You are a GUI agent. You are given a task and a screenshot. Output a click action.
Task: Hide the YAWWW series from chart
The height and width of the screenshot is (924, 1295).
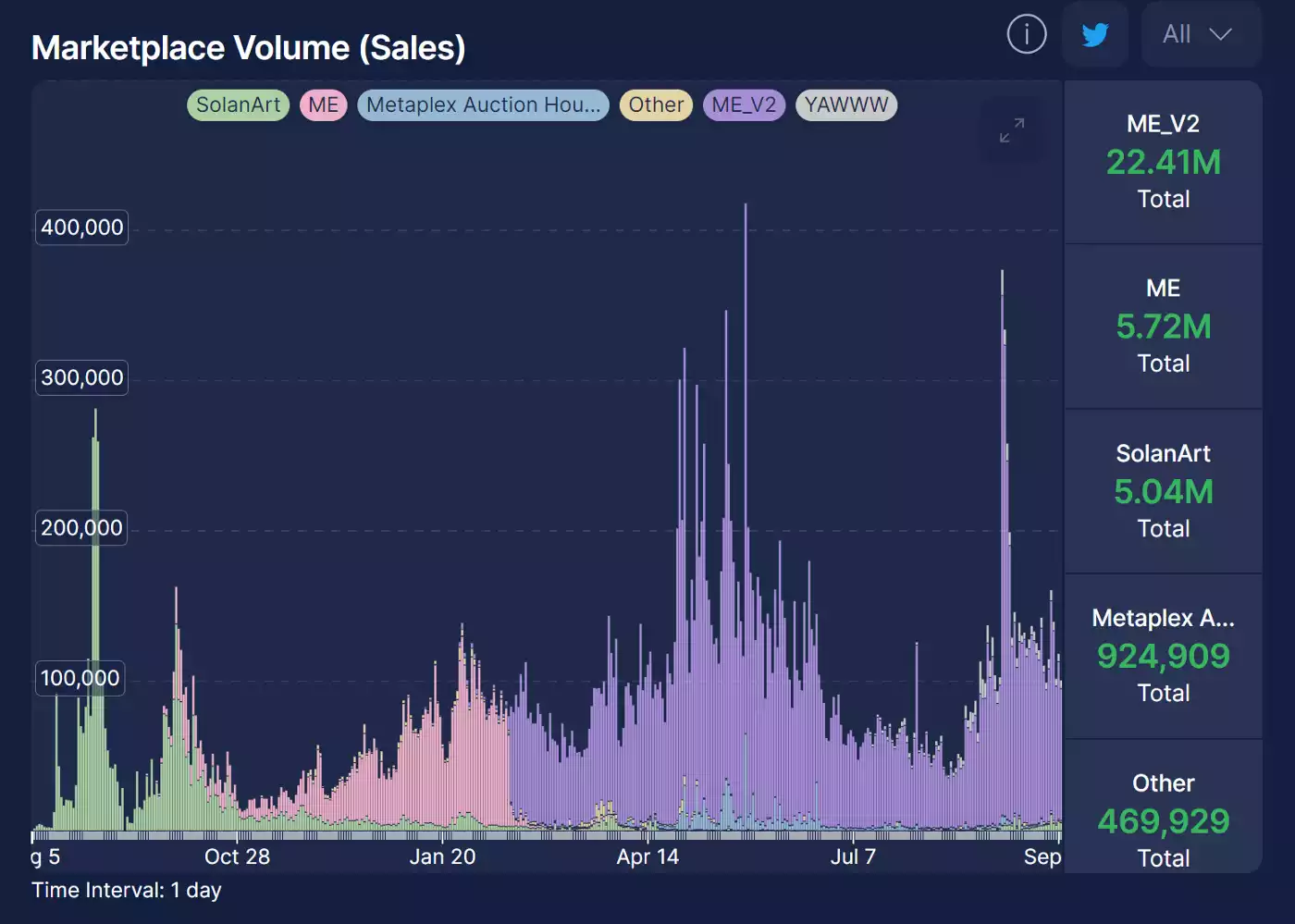pyautogui.click(x=845, y=105)
